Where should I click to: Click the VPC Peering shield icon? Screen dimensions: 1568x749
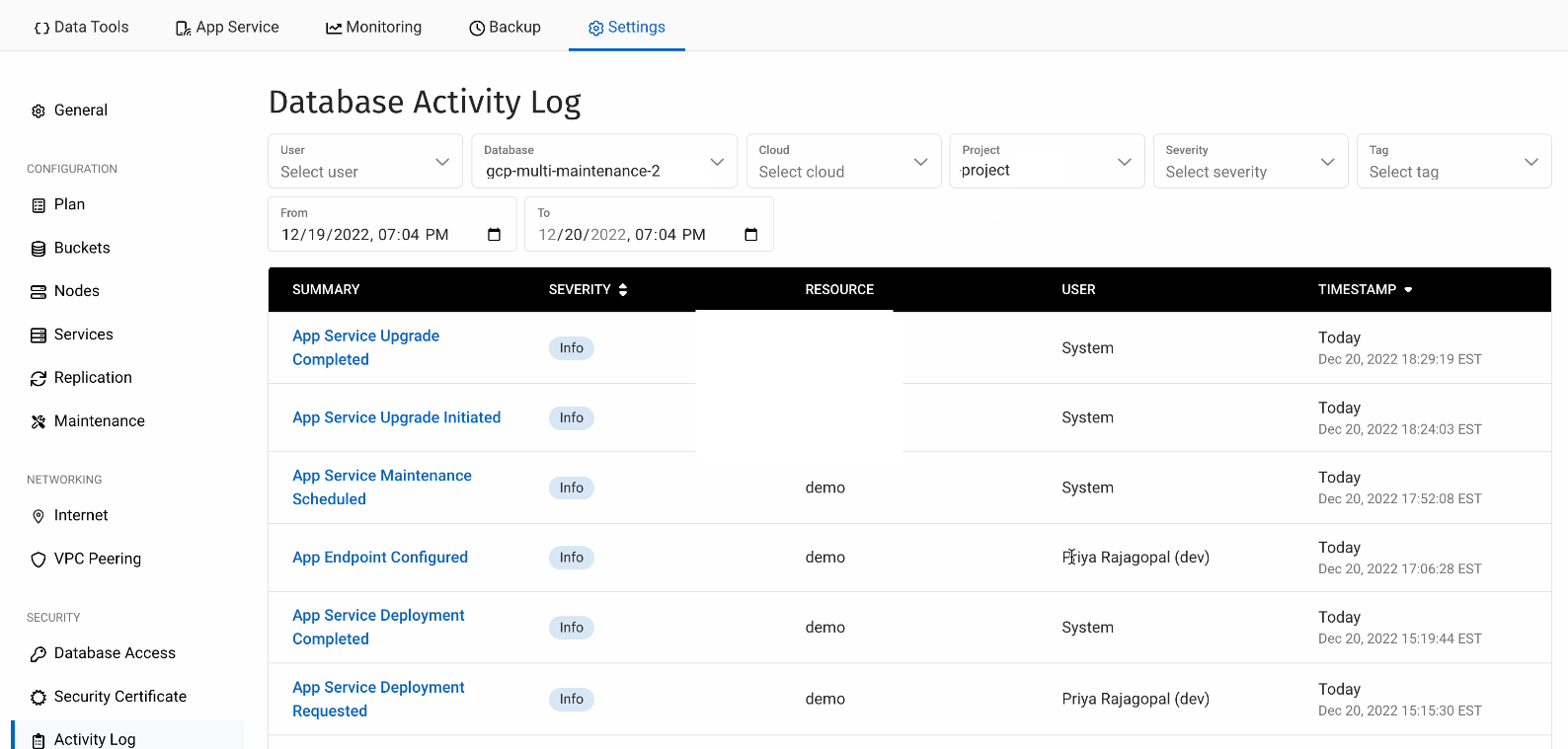pyautogui.click(x=39, y=560)
